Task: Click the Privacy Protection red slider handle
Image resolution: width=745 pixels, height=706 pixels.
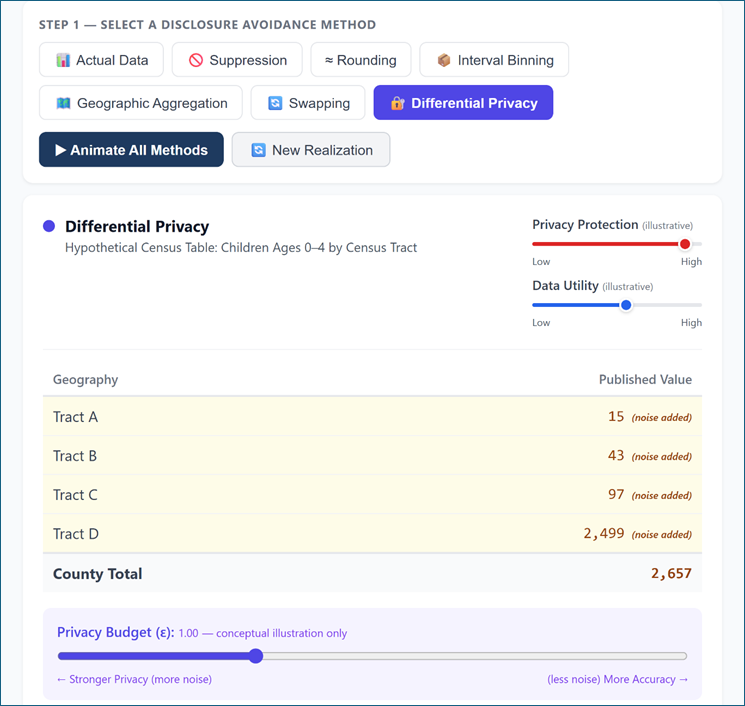Action: tap(685, 244)
